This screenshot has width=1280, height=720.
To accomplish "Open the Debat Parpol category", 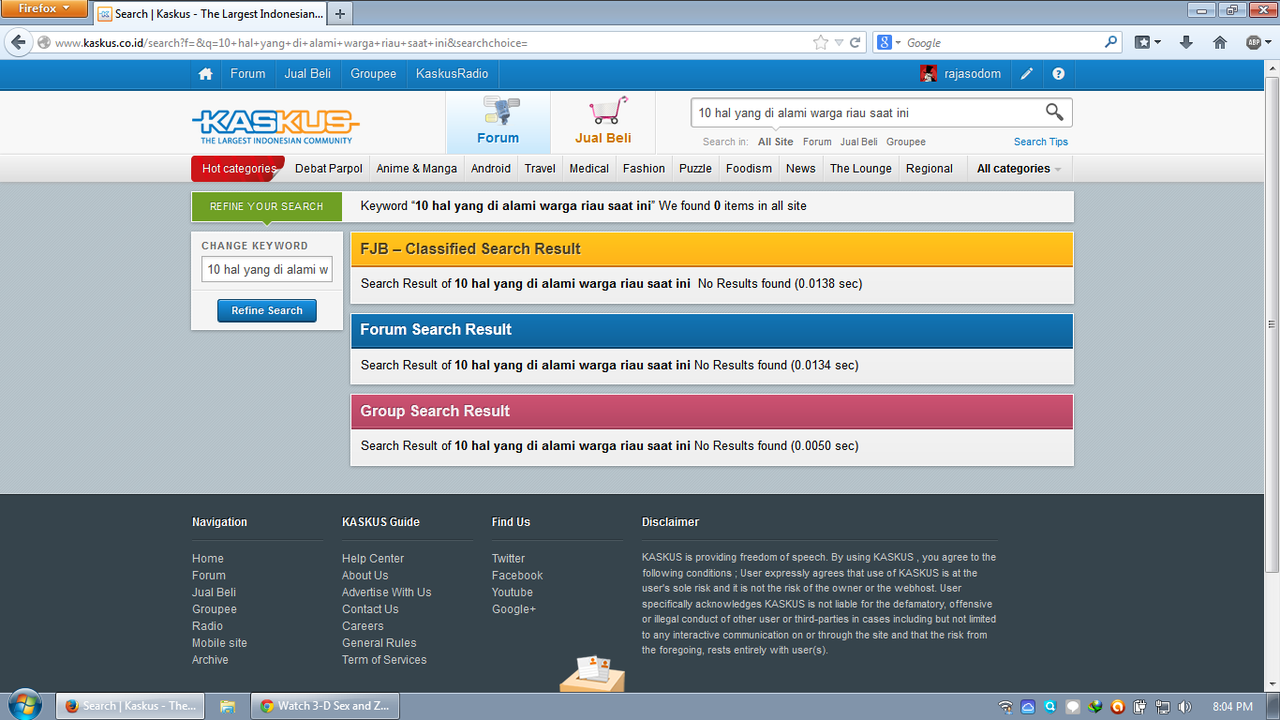I will pyautogui.click(x=329, y=169).
